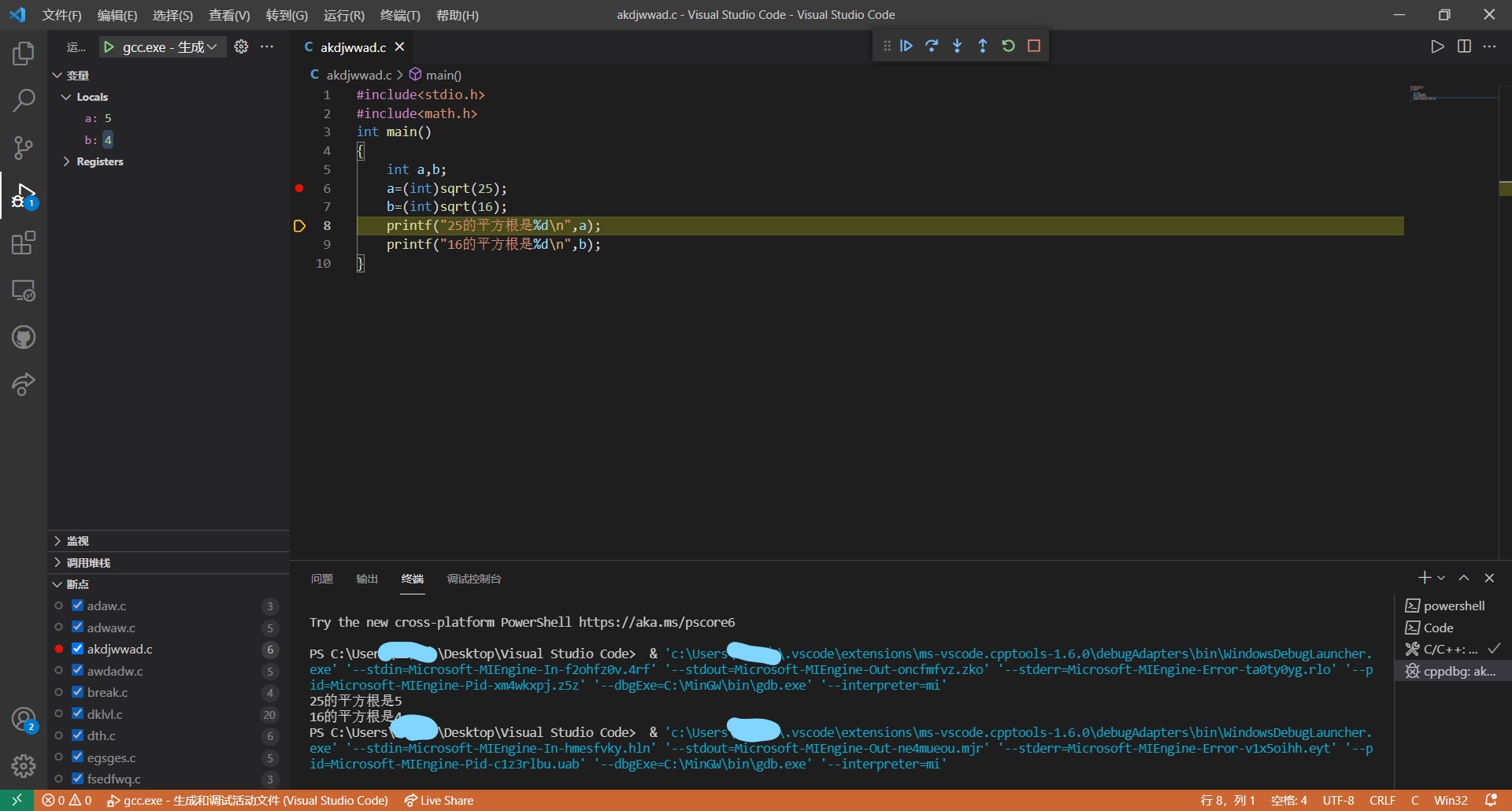Toggle breakpoint on line 6
The image size is (1512, 811).
299,188
